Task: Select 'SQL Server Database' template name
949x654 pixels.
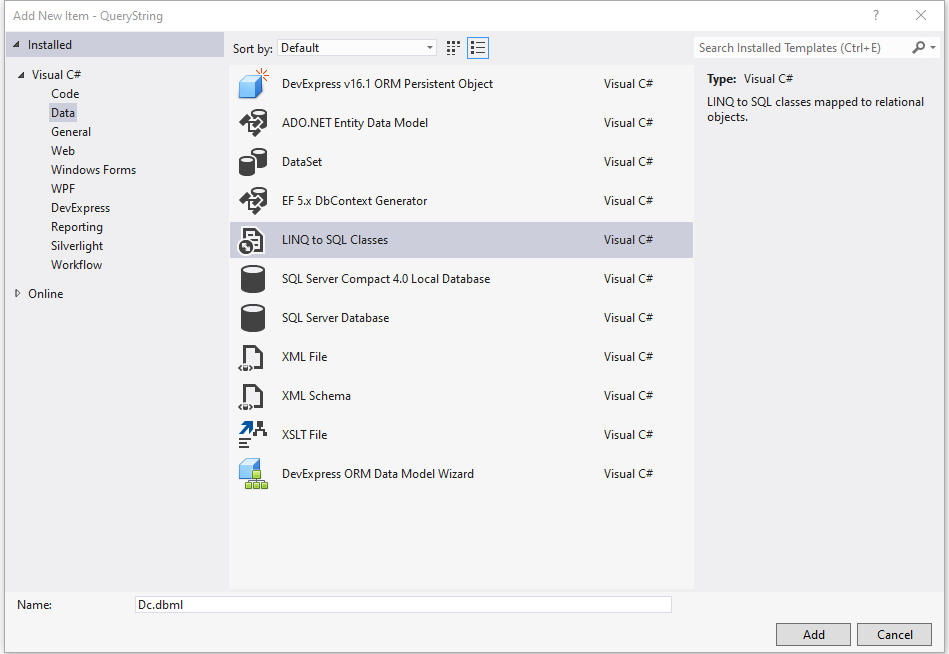Action: 335,318
